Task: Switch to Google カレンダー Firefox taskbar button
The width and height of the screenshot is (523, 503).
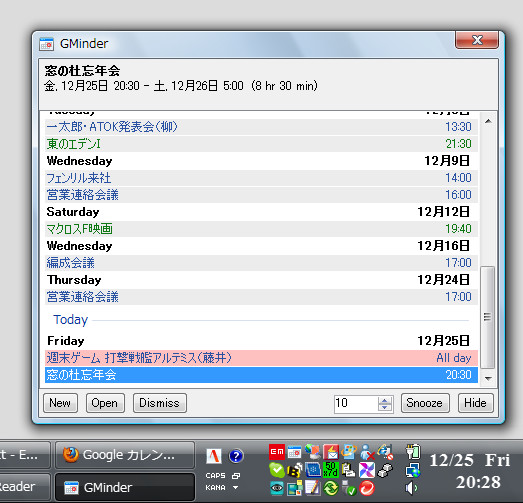Action: [x=125, y=455]
